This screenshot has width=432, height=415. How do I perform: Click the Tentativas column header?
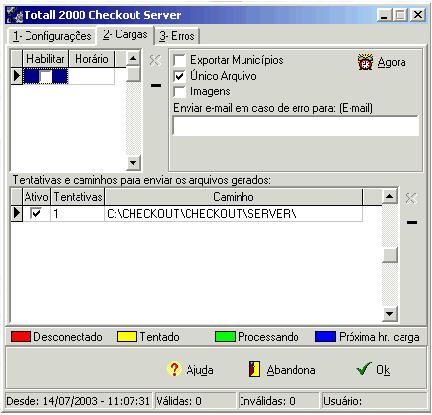(x=78, y=197)
